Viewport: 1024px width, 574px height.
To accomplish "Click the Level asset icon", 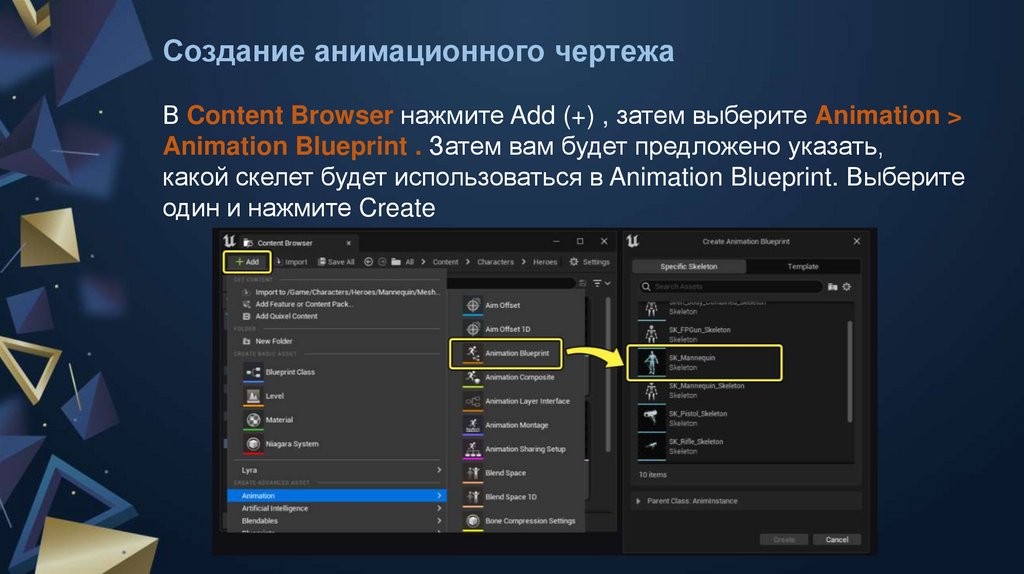I will pos(253,396).
